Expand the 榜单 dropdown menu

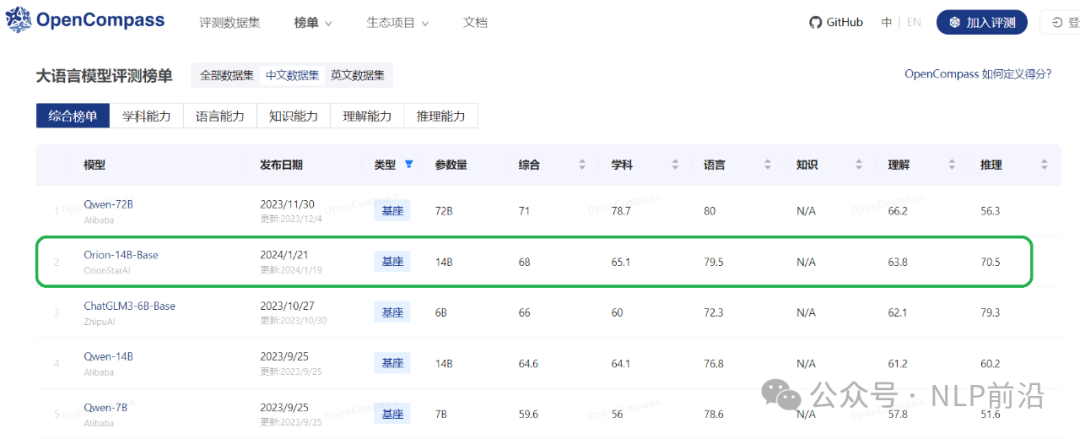pyautogui.click(x=313, y=23)
